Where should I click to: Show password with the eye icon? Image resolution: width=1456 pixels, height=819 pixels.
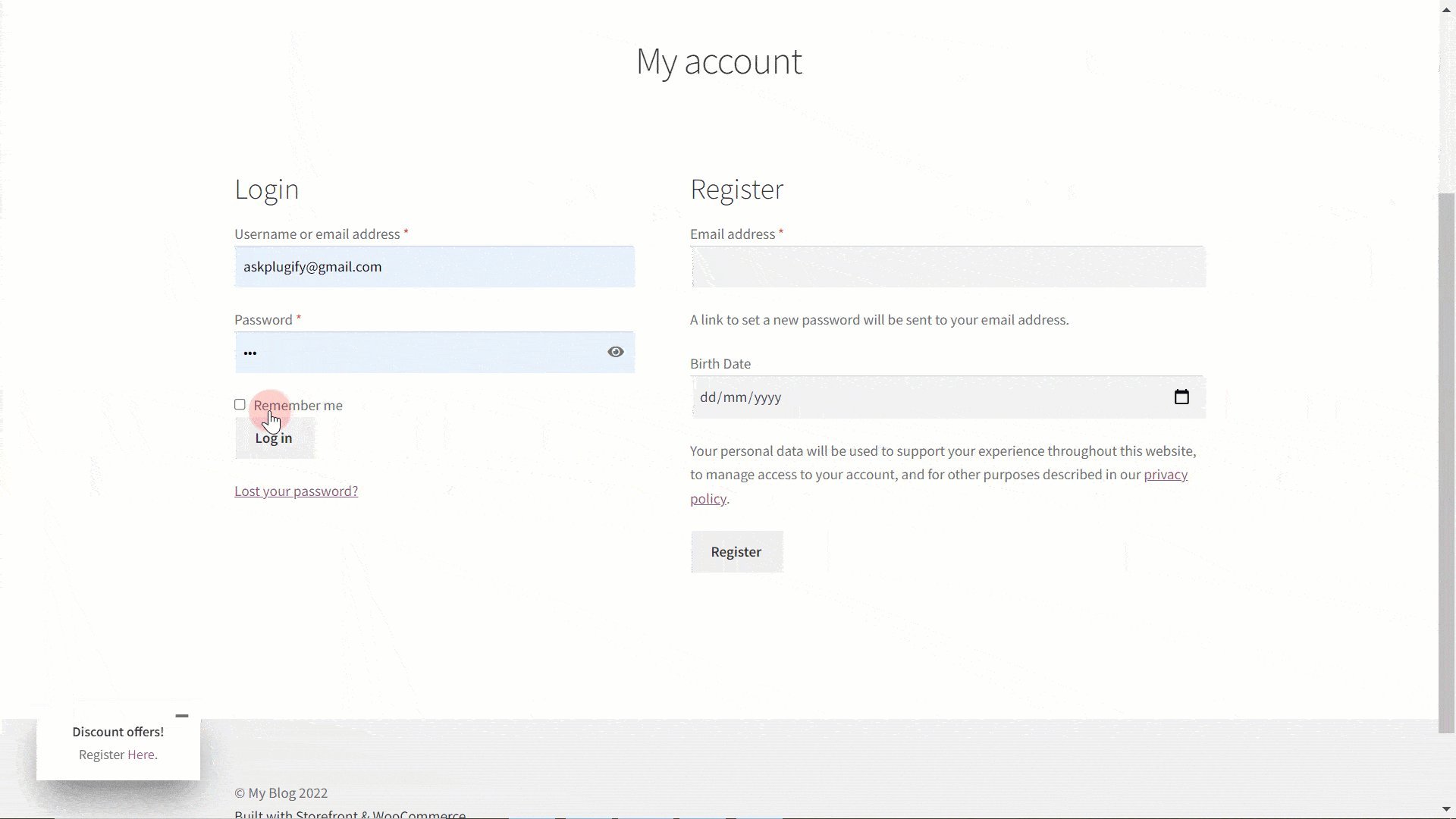click(x=616, y=352)
